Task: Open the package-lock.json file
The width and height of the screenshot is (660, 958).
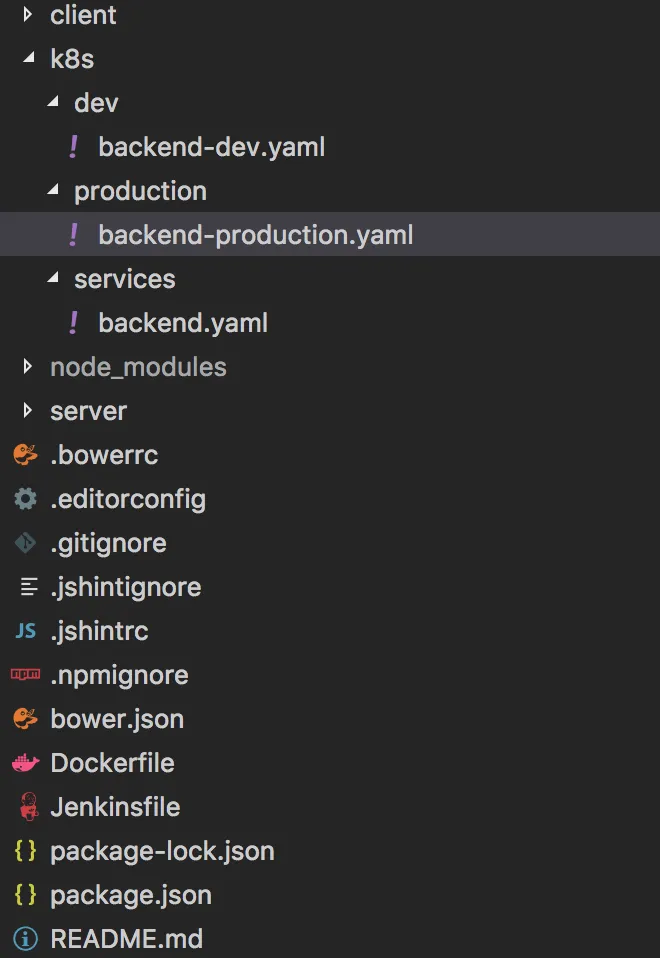Action: [x=162, y=851]
